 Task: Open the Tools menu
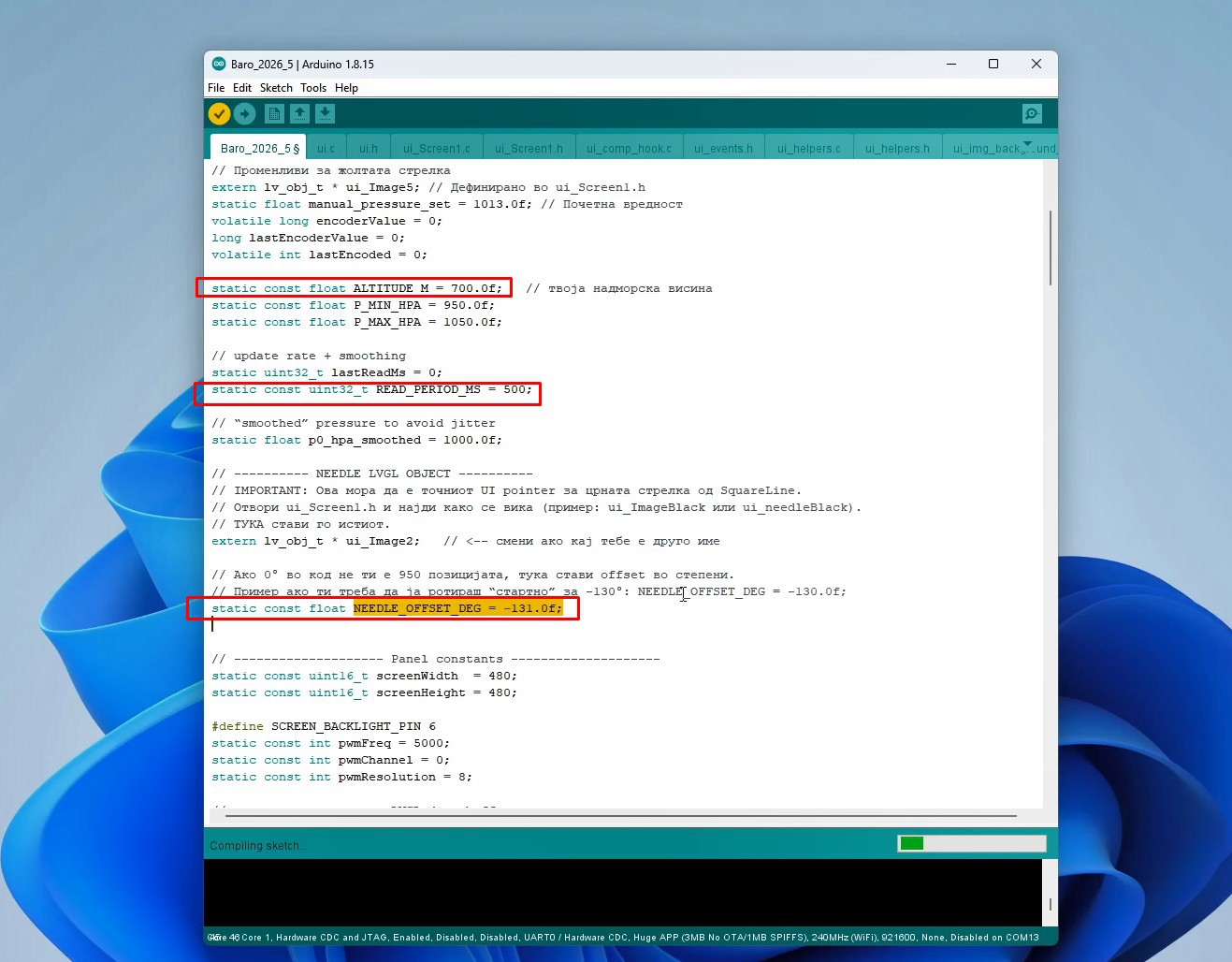(x=313, y=88)
